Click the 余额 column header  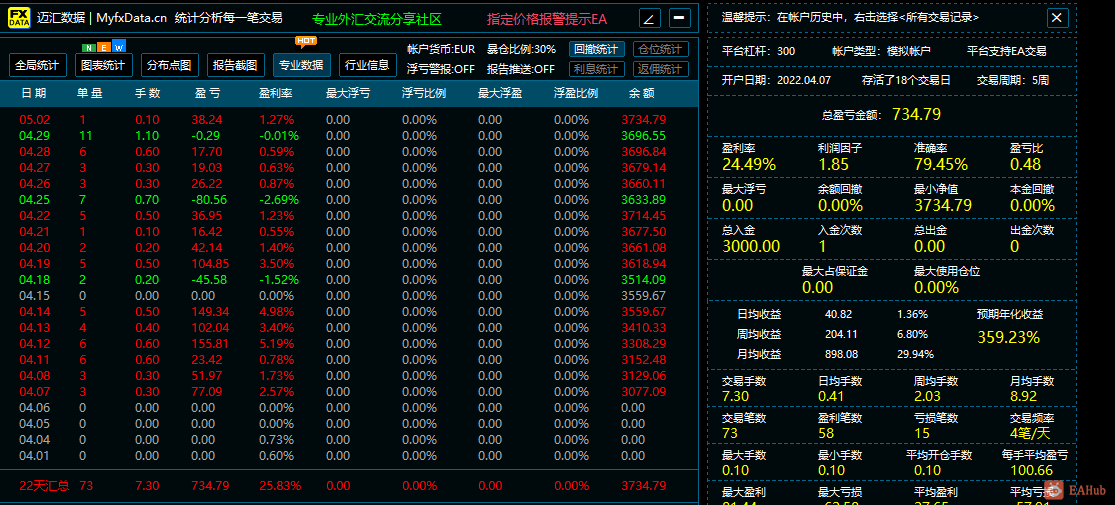(x=641, y=93)
